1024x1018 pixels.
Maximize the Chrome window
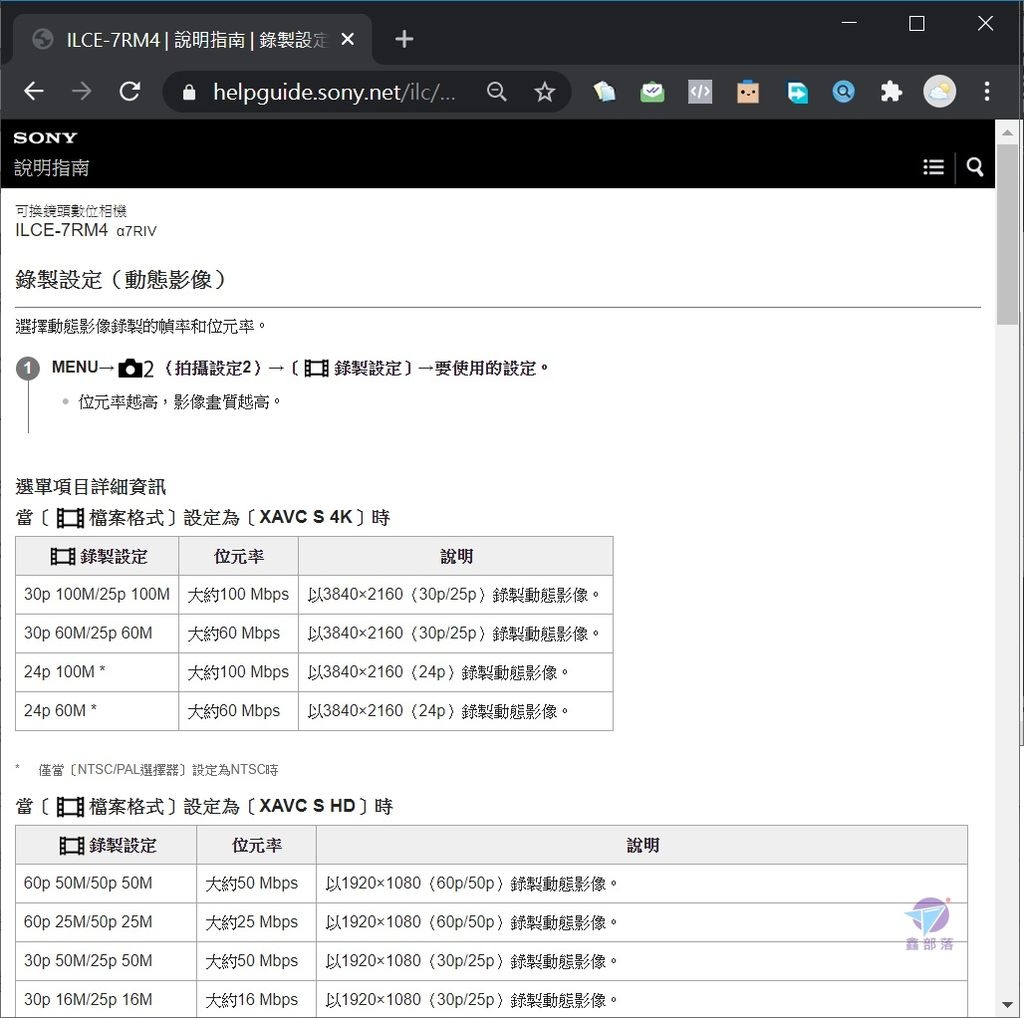click(917, 24)
